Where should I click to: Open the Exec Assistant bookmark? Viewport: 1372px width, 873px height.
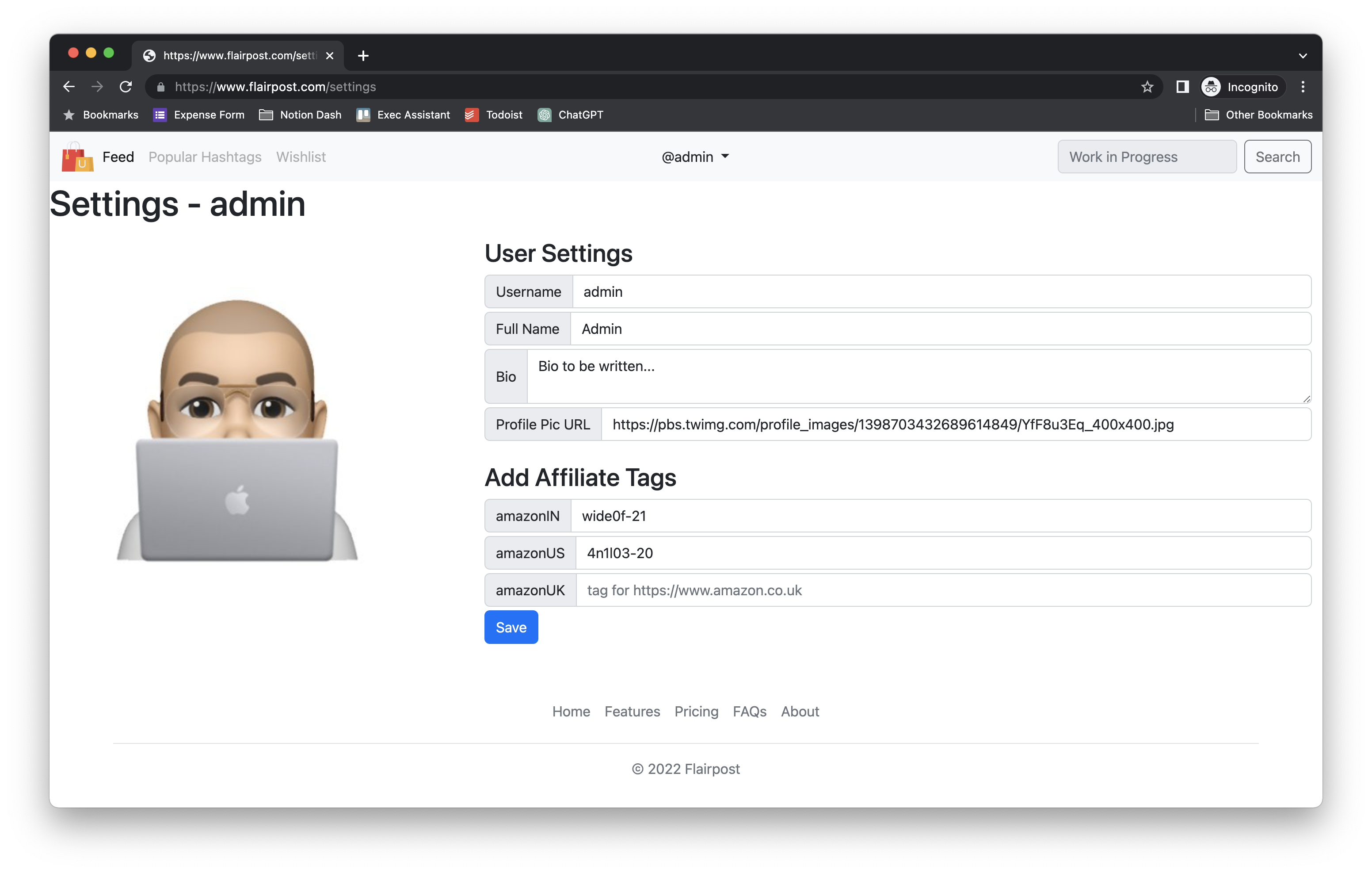(x=404, y=115)
